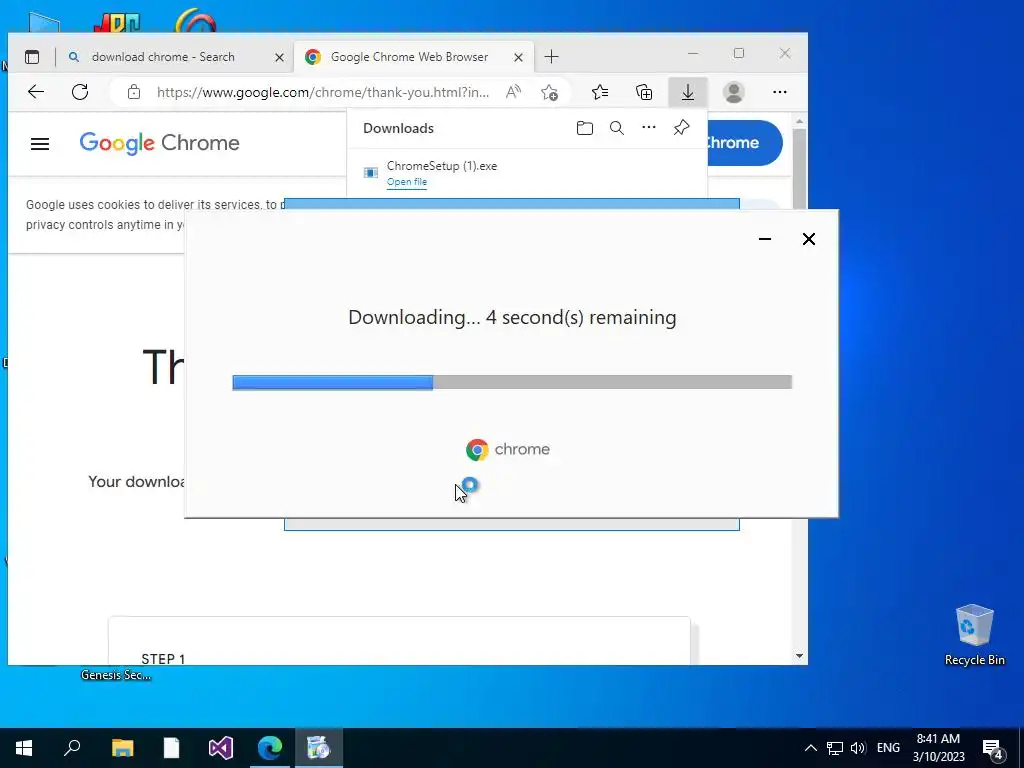The height and width of the screenshot is (768, 1024).
Task: Open Windows Start menu
Action: pos(24,748)
